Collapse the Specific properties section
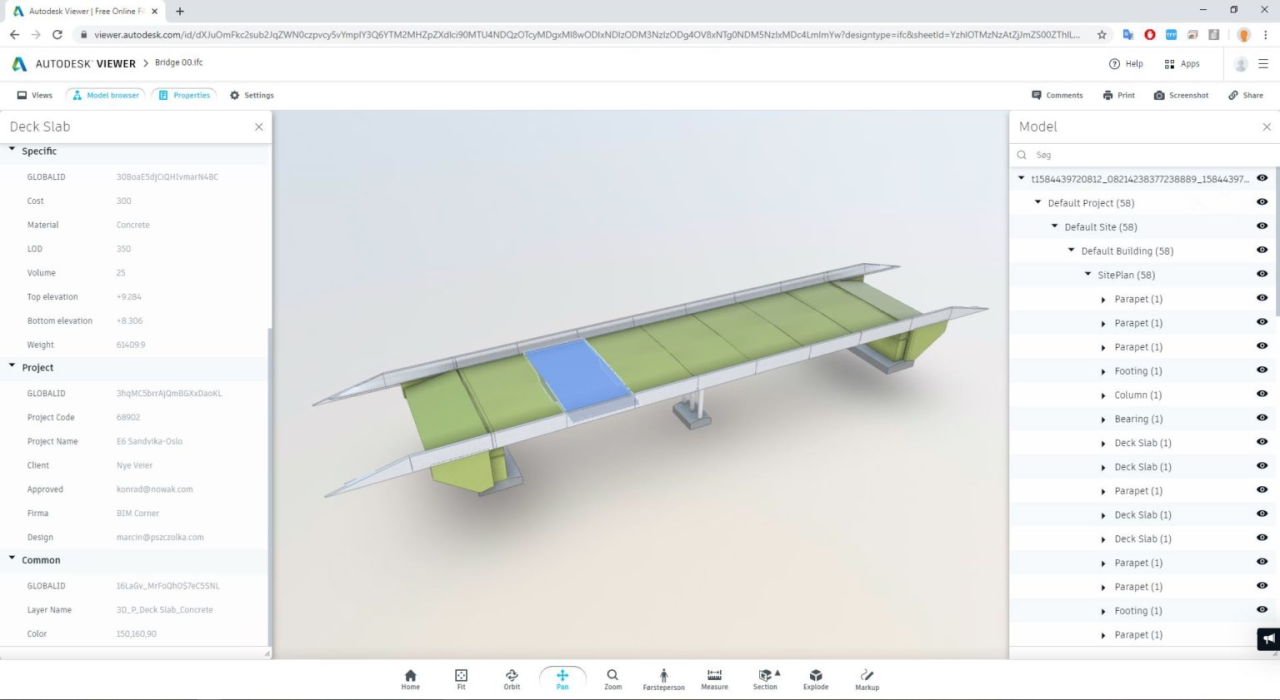This screenshot has width=1280, height=700. point(12,150)
